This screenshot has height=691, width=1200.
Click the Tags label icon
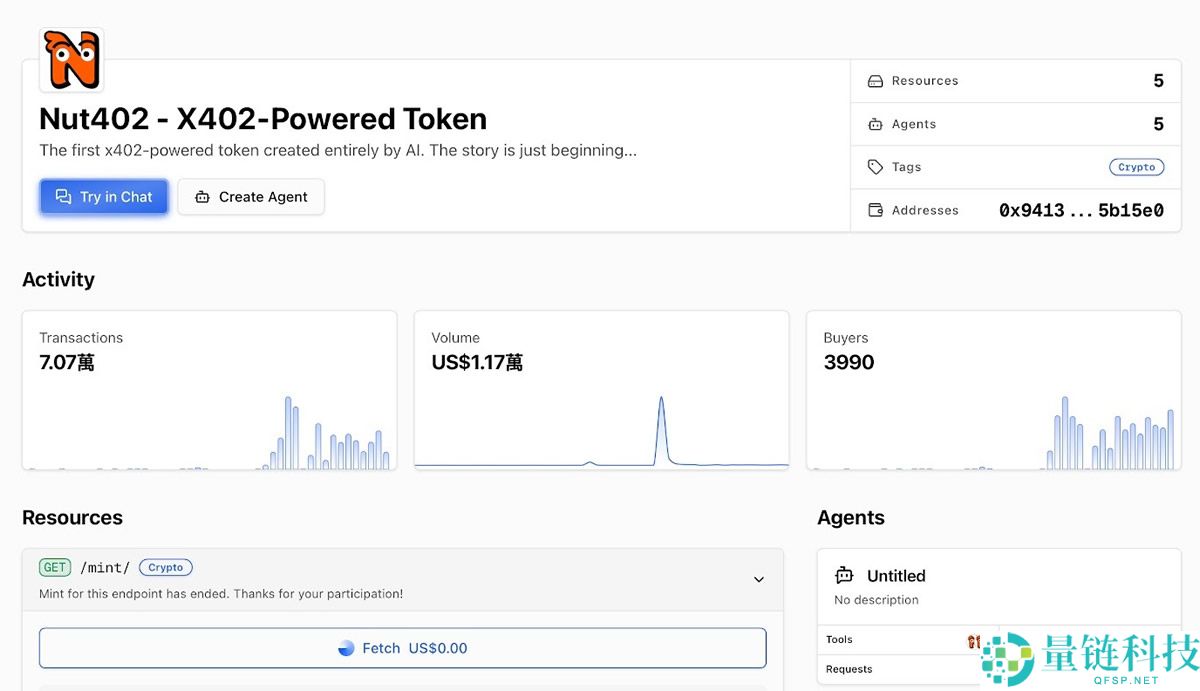875,167
